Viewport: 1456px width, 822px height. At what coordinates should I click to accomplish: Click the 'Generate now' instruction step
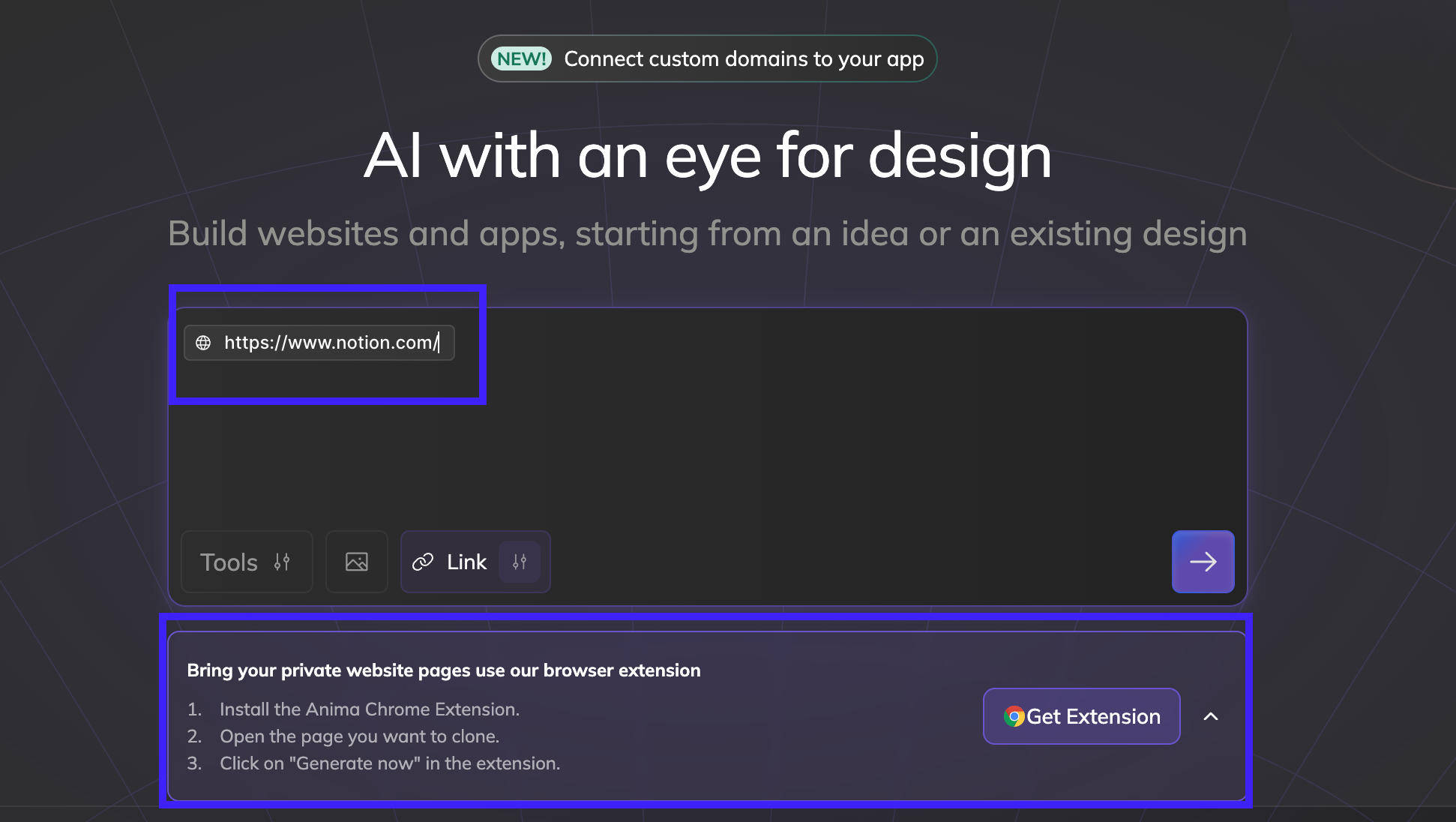click(389, 763)
